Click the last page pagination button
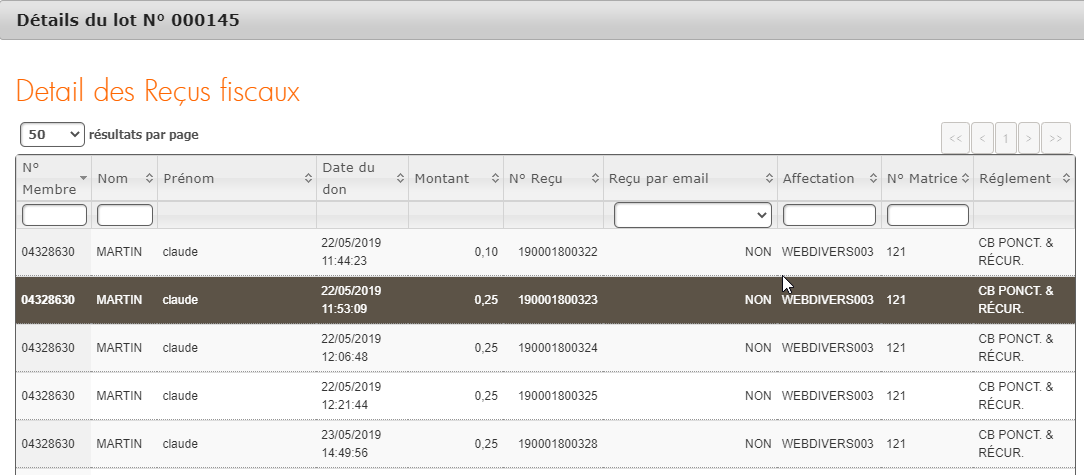1084x475 pixels. point(1056,137)
